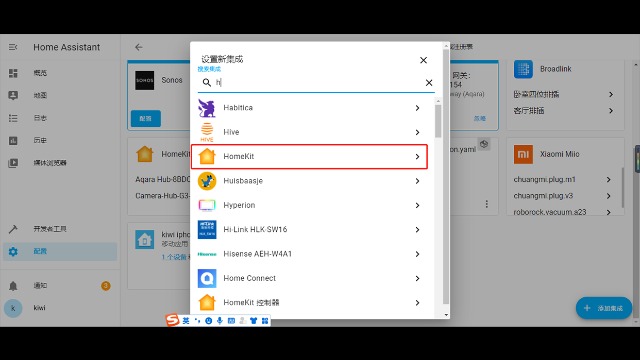Focus the integration search field
640x360 pixels.
coord(316,83)
